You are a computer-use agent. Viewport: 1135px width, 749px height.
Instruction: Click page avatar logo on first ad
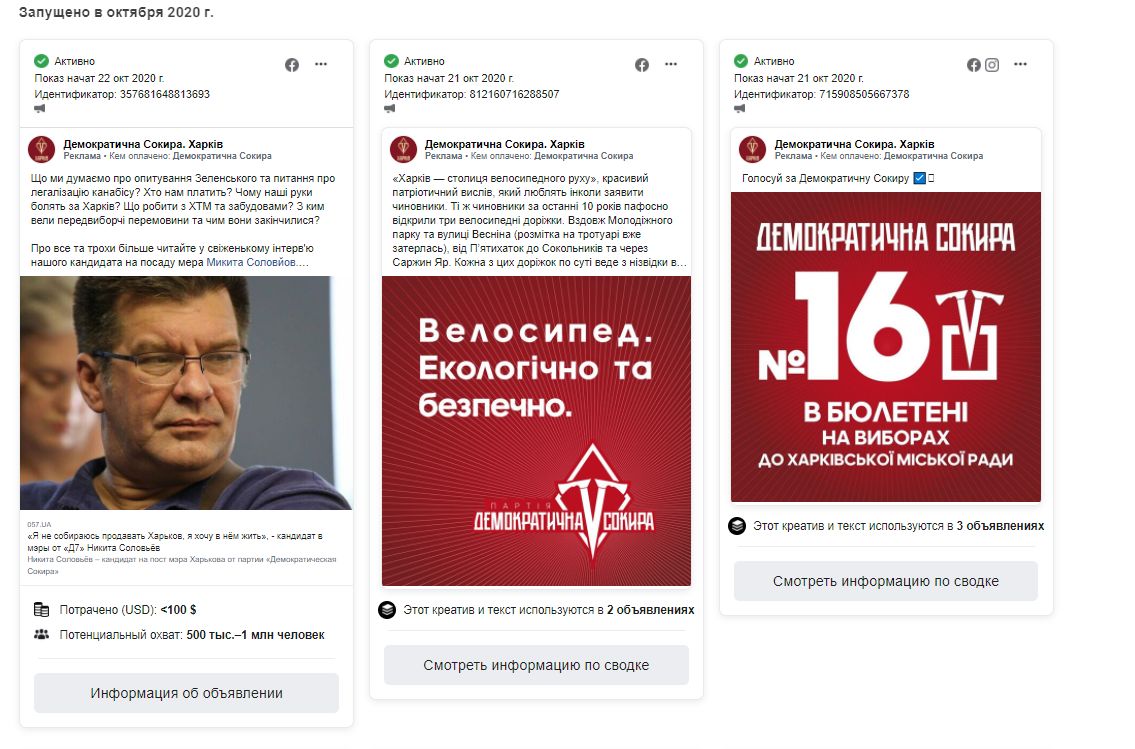pyautogui.click(x=41, y=149)
